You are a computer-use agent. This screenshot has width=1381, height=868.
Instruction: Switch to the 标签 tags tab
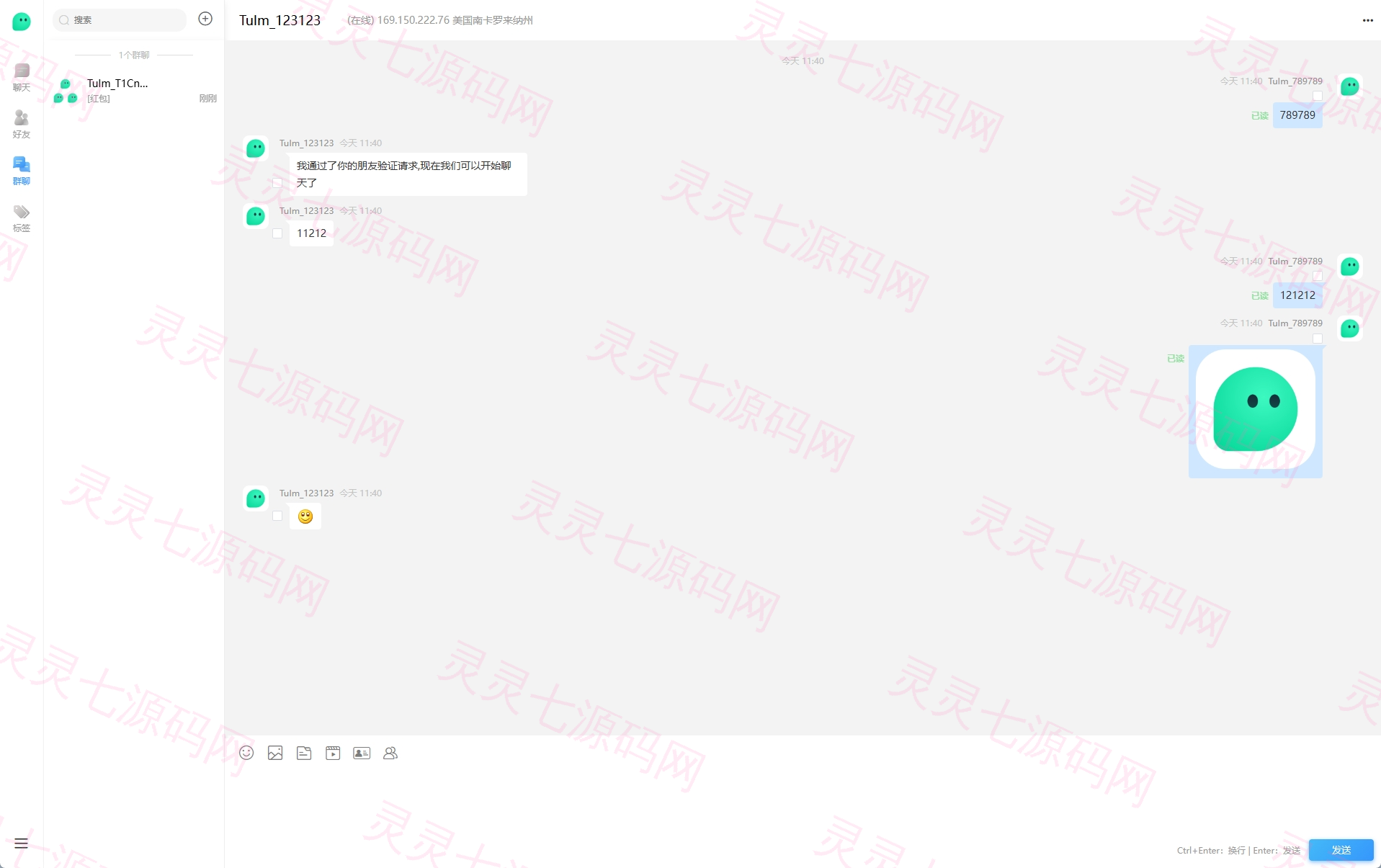[x=22, y=218]
